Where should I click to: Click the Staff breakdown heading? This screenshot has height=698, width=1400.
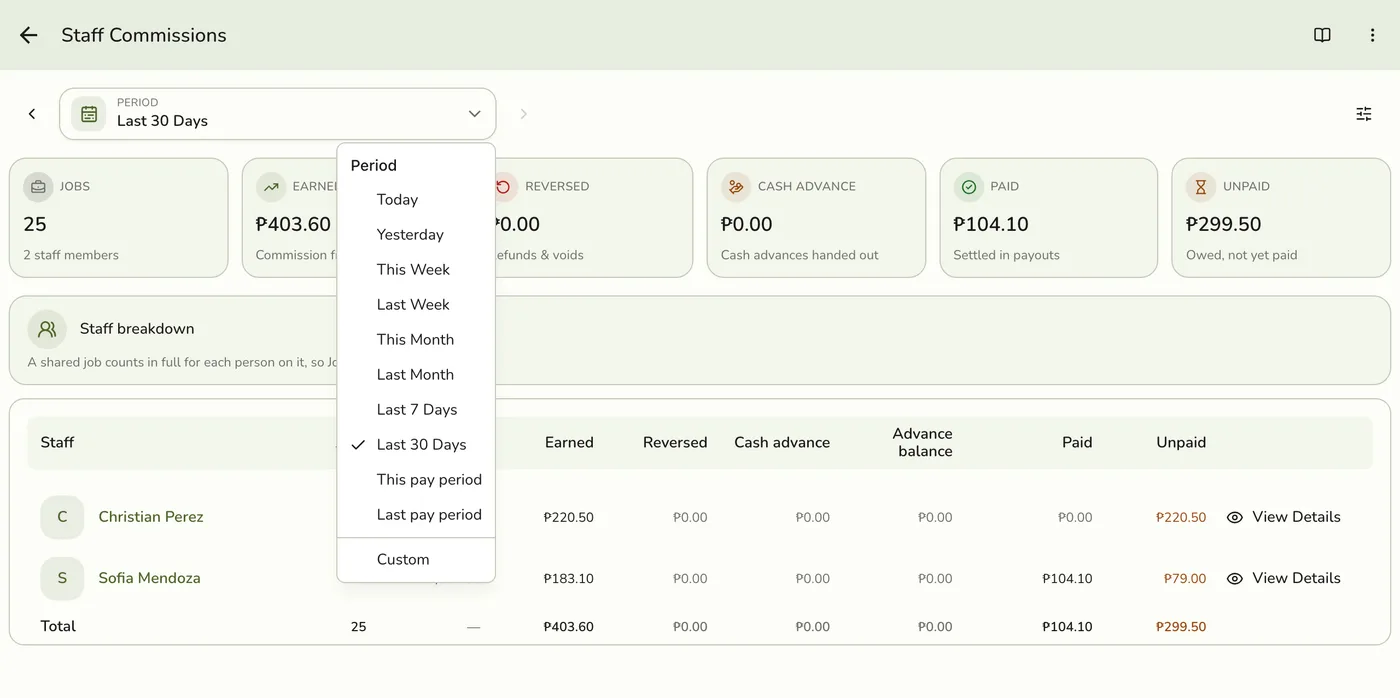point(137,329)
